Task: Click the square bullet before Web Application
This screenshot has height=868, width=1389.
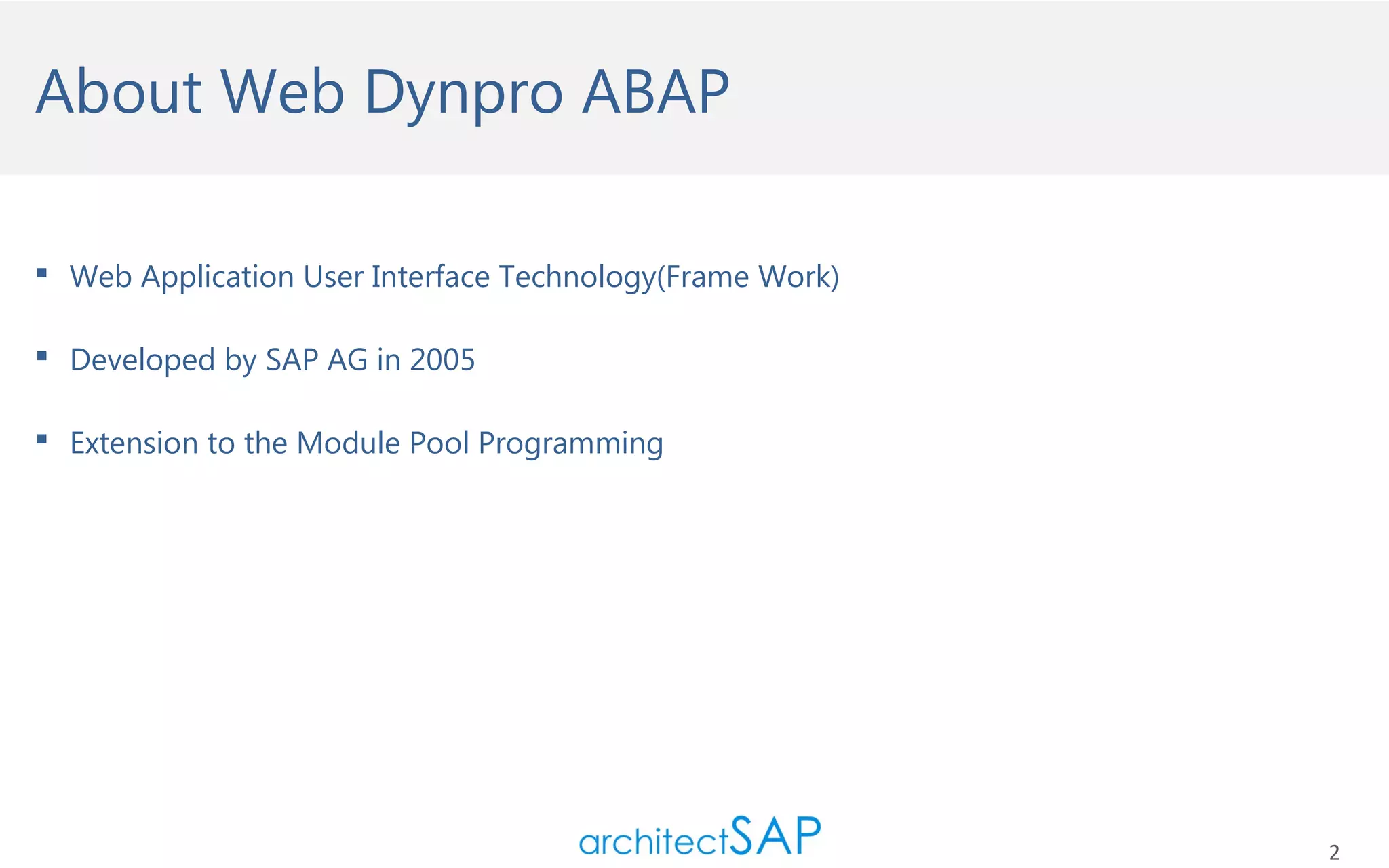Action: 42,273
